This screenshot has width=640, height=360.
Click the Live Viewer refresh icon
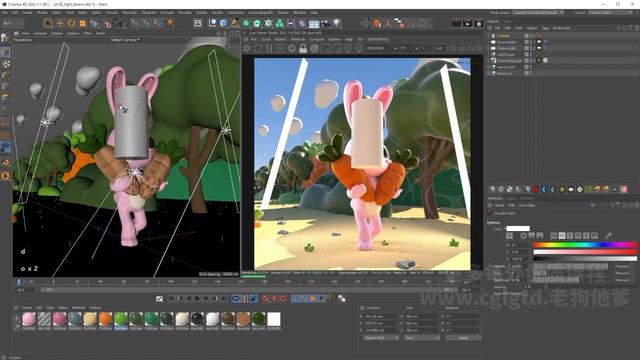click(258, 48)
